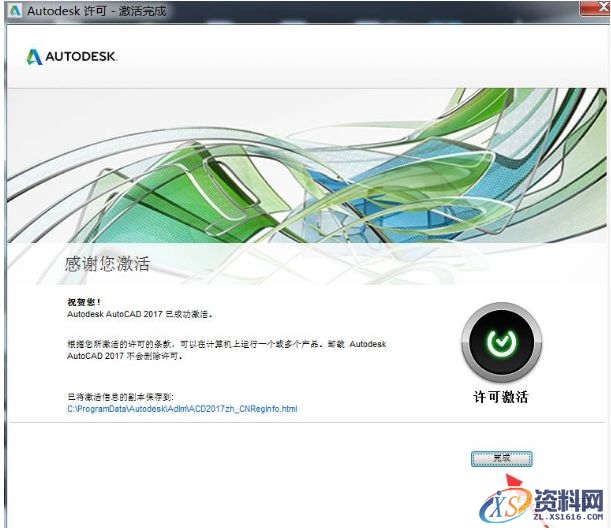This screenshot has height=530, width=611.
Task: Click the 'Autodesk 许可 - 激活完成' window title
Action: [97, 11]
